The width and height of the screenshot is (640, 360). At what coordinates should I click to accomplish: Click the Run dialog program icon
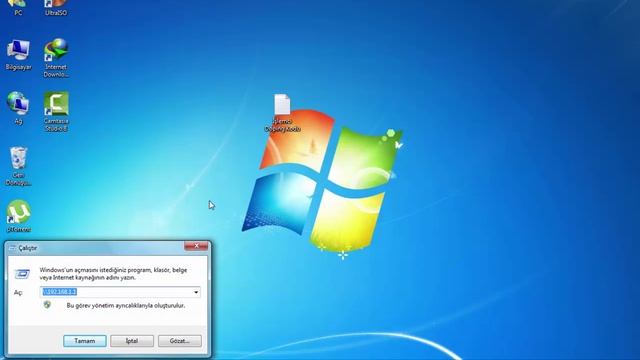(22, 273)
